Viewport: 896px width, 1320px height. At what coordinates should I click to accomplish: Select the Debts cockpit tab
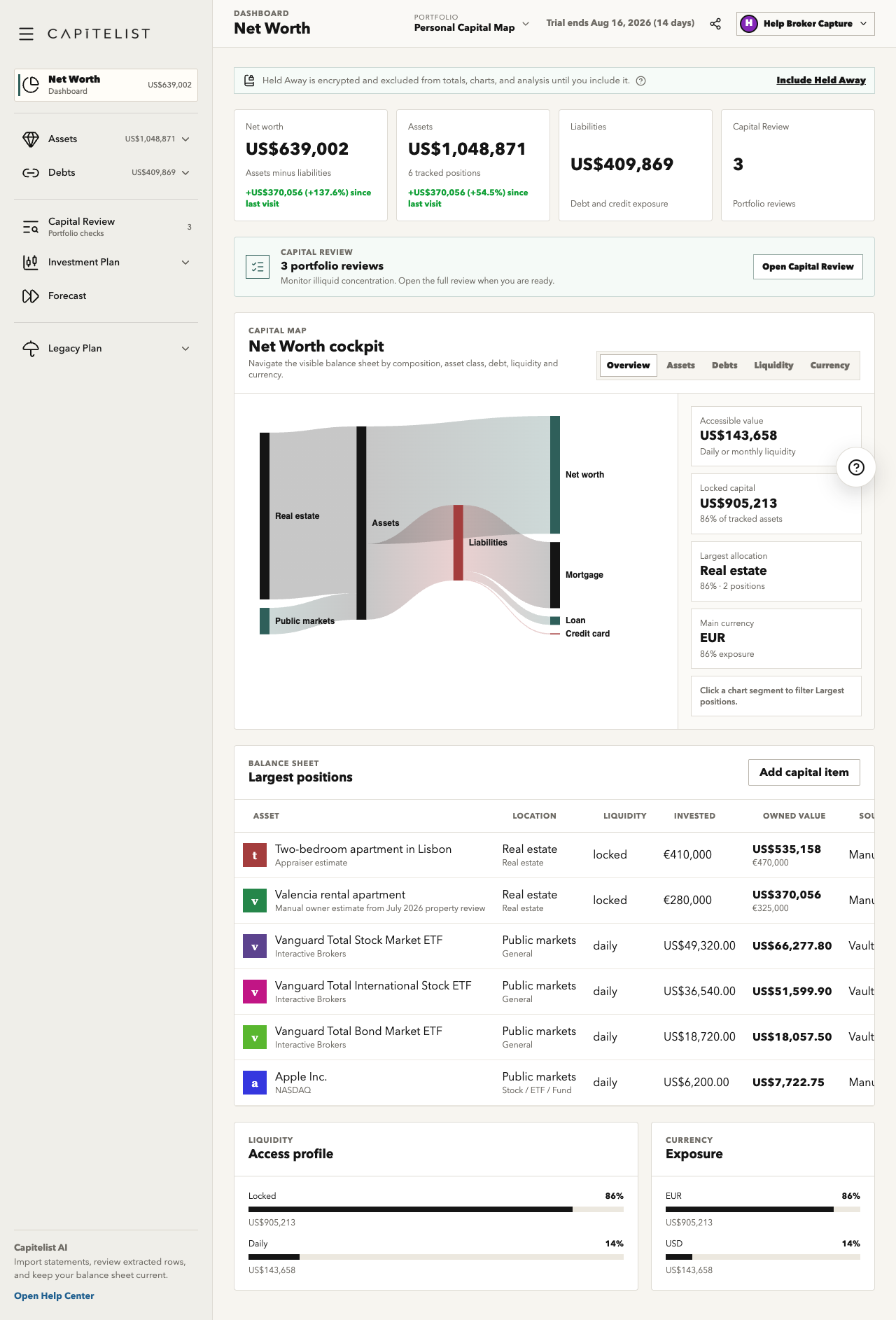pos(724,366)
